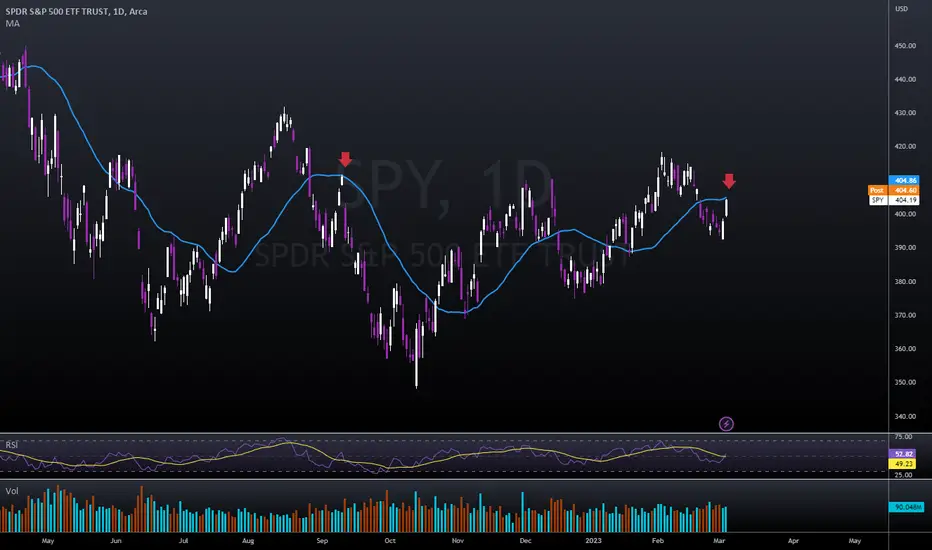Screen dimensions: 932x550
Task: Click the 380.00 price axis label
Action: tap(905, 282)
